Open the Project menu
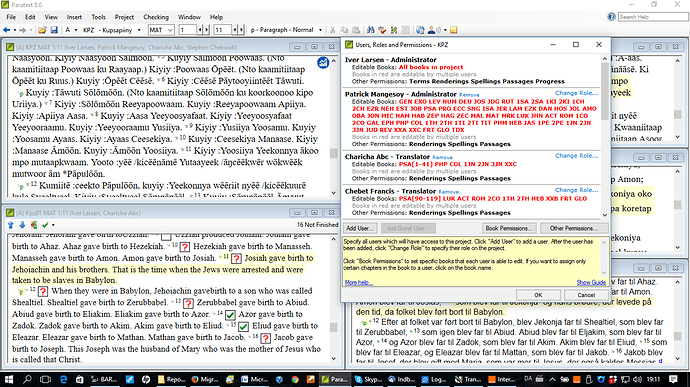The image size is (690, 387). tap(124, 17)
